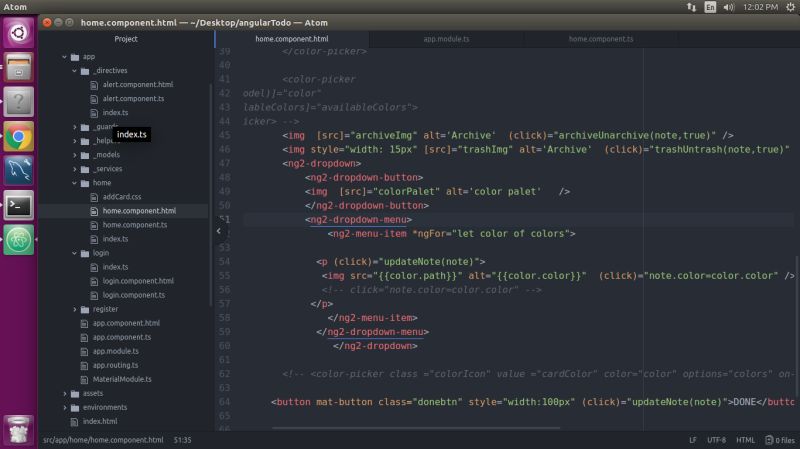
Task: Open index.ts under the login folder
Action: (x=115, y=267)
